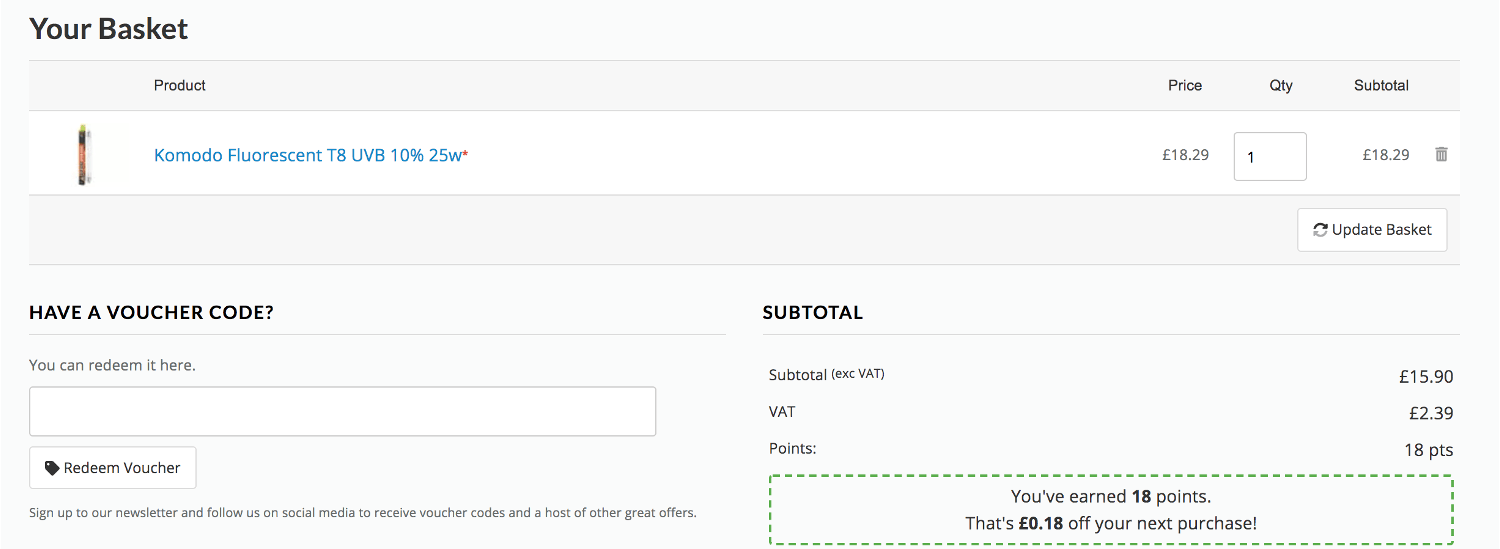Screen dimensions: 1500x549
Task: Click the Price column header
Action: click(x=1184, y=86)
